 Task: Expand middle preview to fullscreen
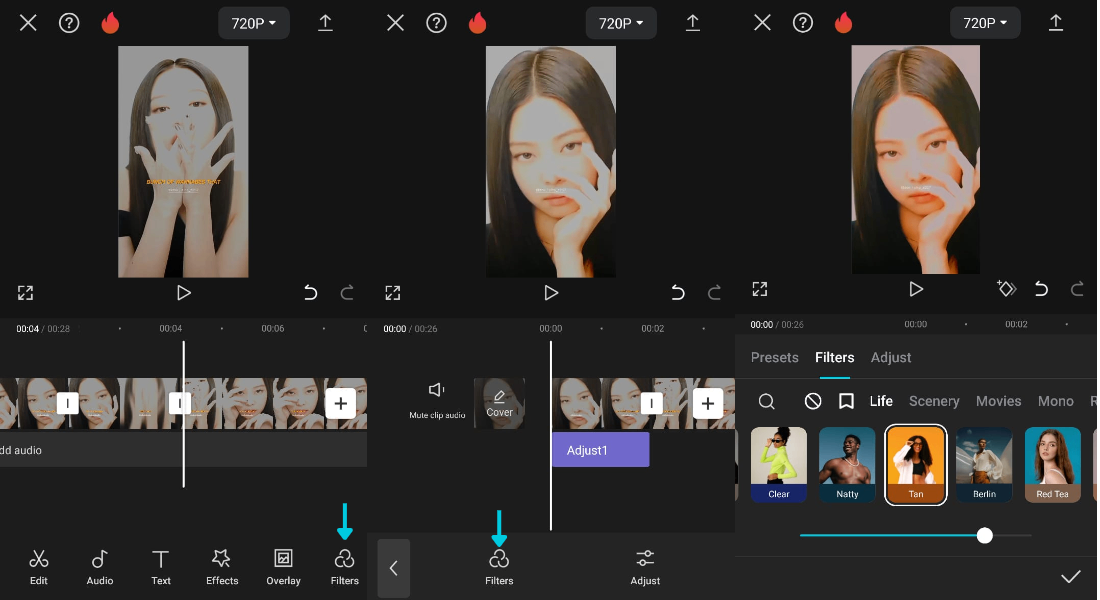[x=393, y=293]
